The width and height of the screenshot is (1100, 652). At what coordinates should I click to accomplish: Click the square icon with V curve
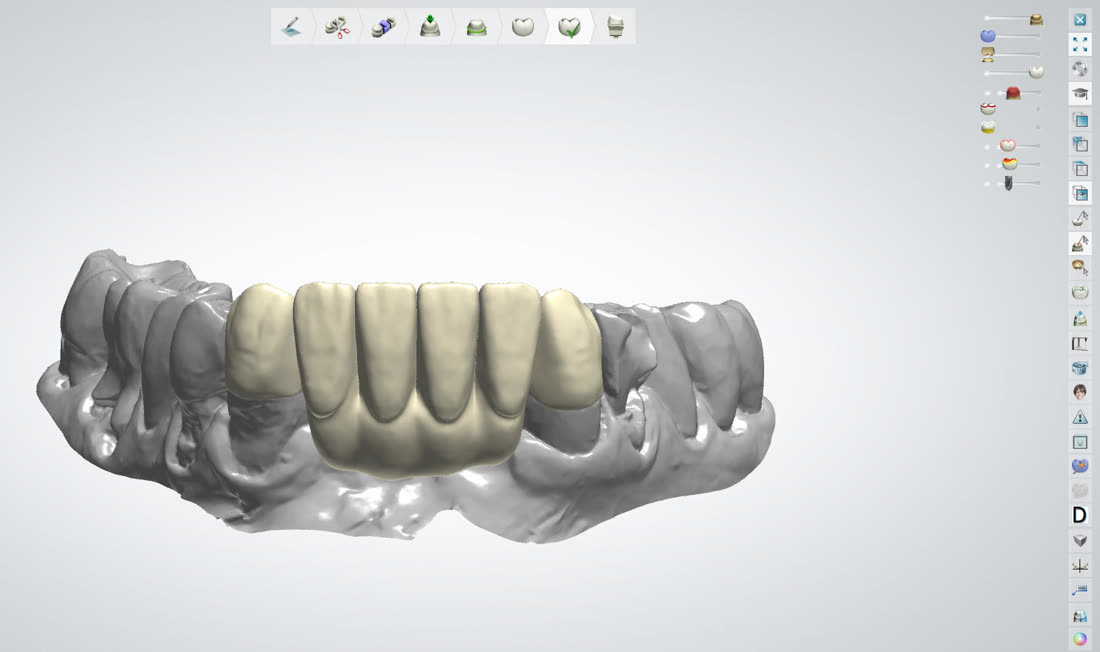click(1080, 442)
